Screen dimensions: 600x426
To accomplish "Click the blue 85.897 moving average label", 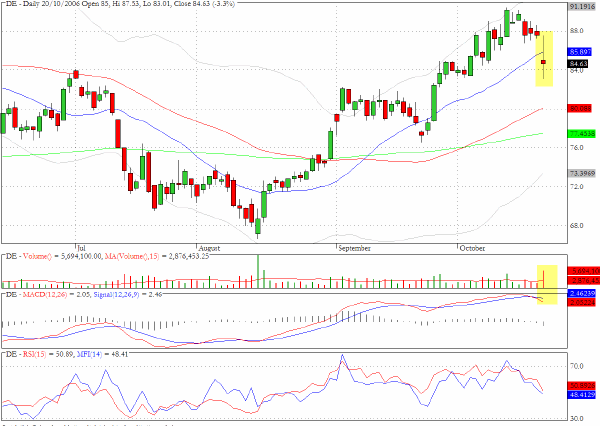I will pos(581,52).
